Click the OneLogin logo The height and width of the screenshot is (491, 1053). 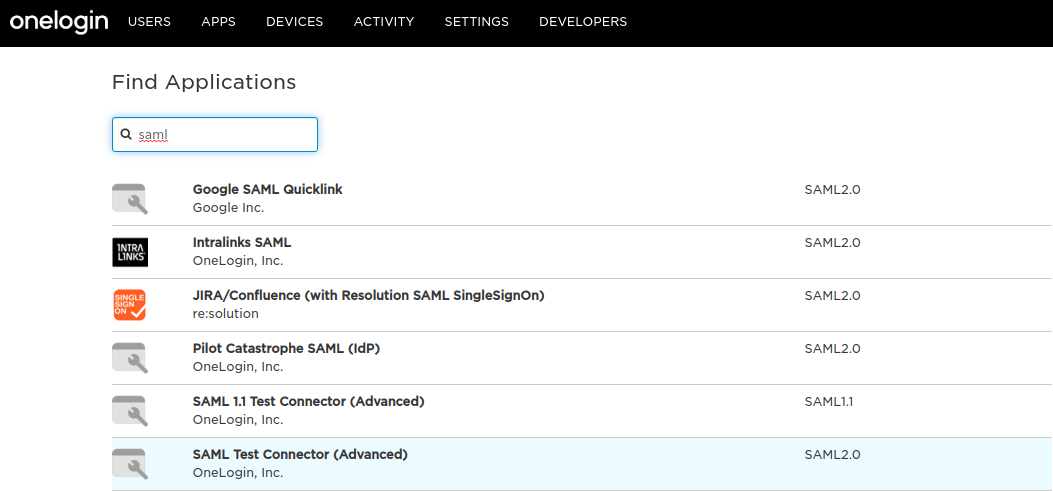tap(59, 21)
